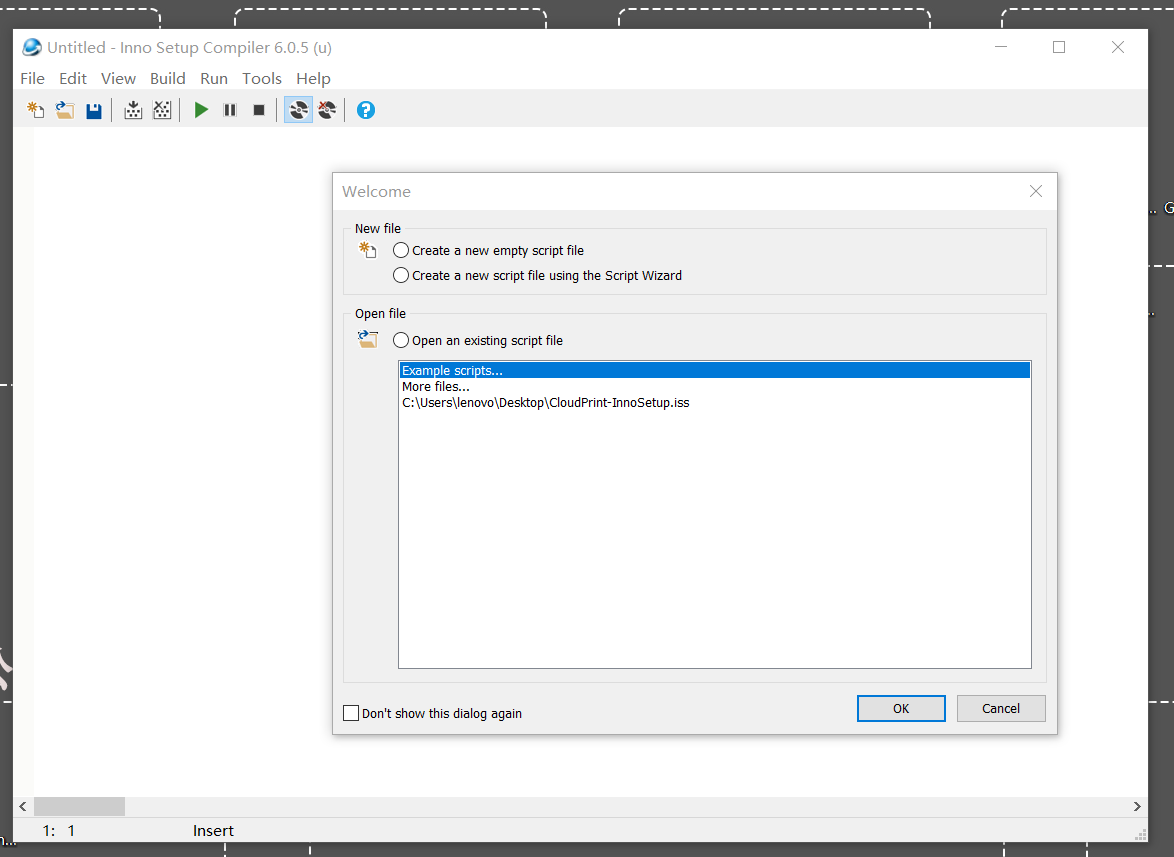
Task: Click the 1: 1 cursor position in status bar
Action: click(x=58, y=831)
